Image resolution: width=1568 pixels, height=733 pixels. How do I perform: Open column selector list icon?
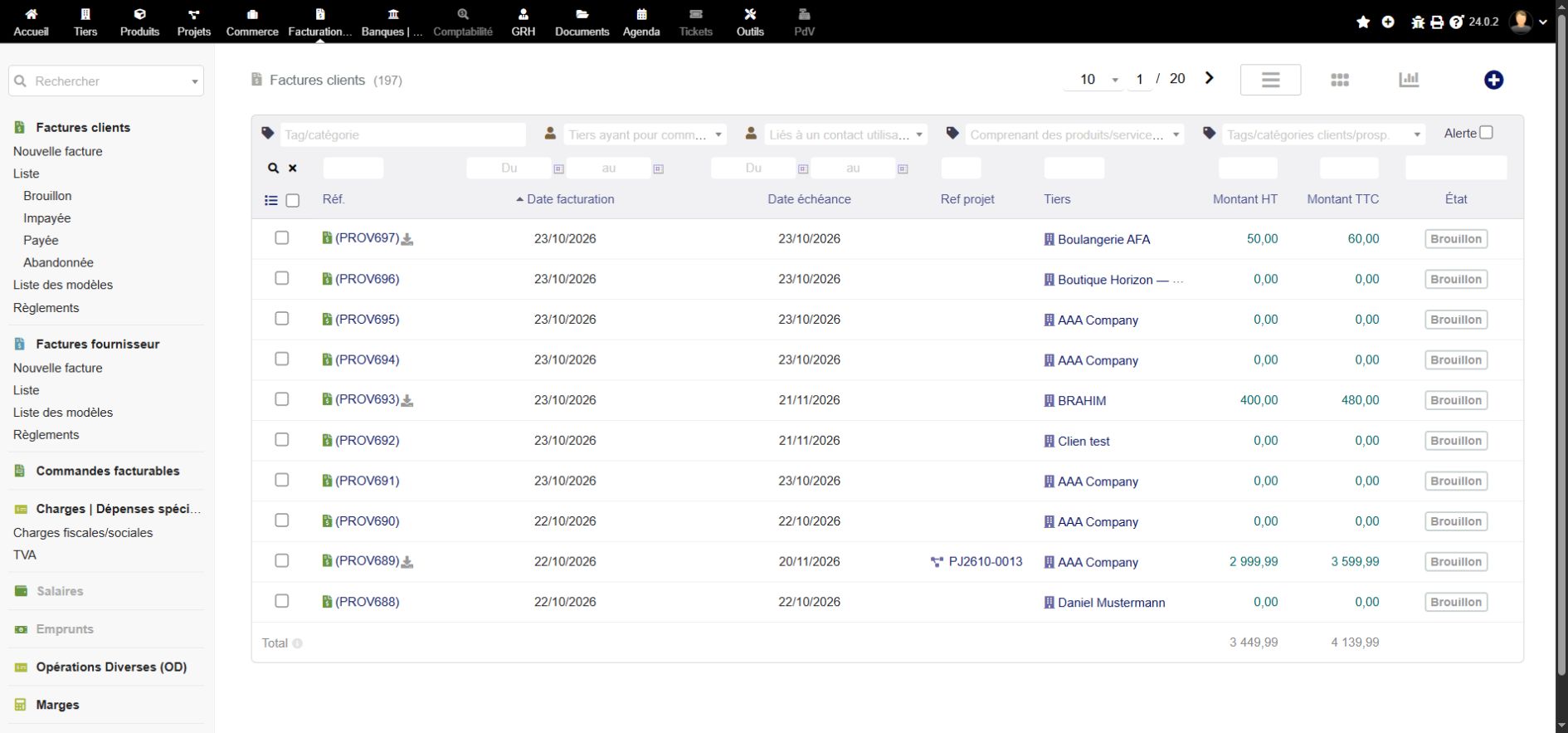271,200
